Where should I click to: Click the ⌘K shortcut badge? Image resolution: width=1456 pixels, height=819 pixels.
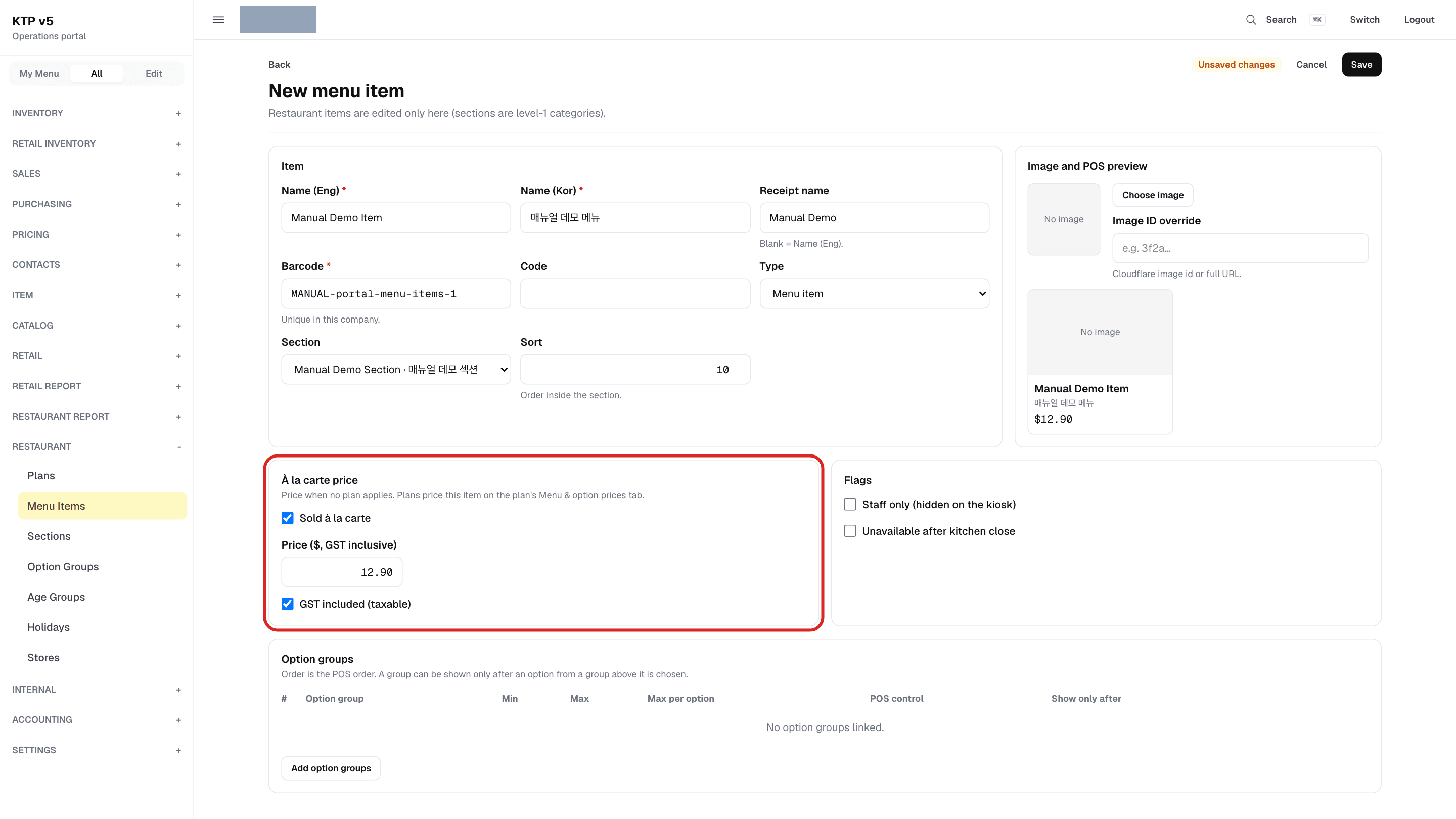(x=1316, y=20)
